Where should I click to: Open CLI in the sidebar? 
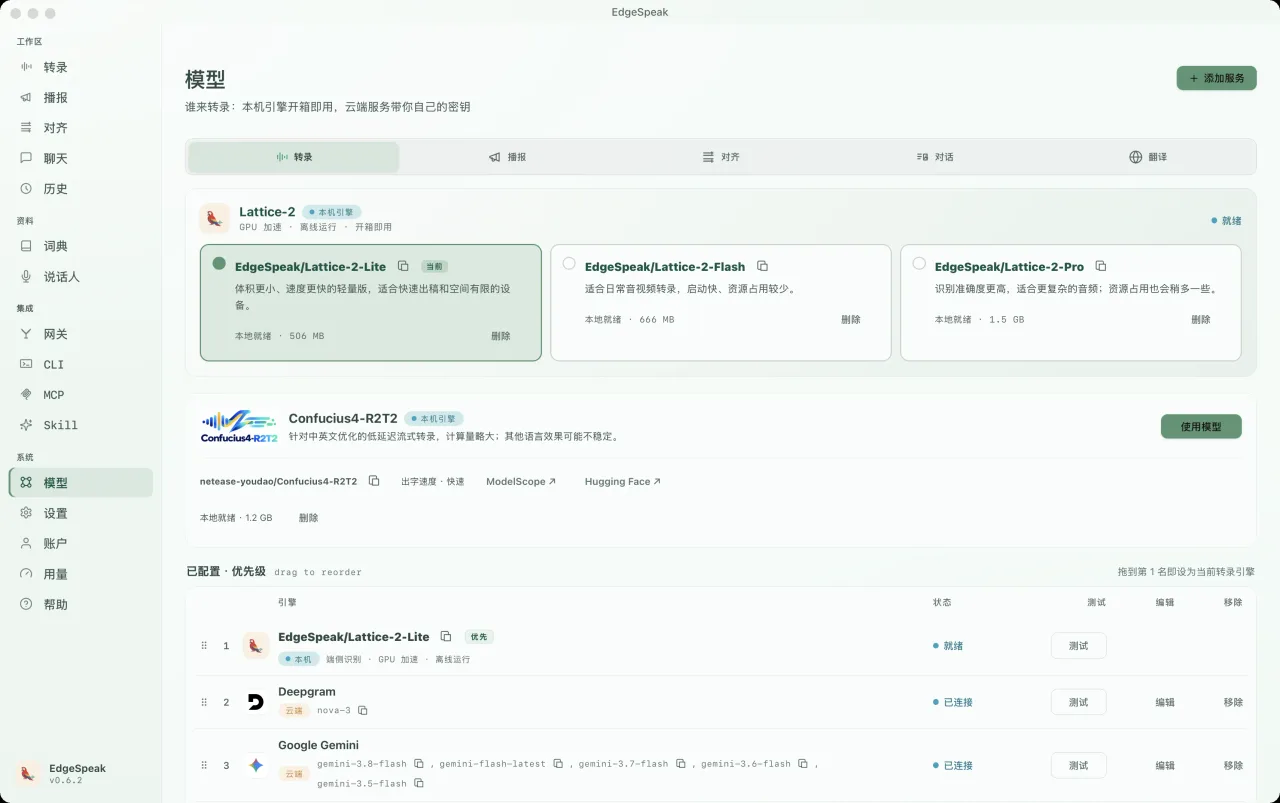point(81,365)
